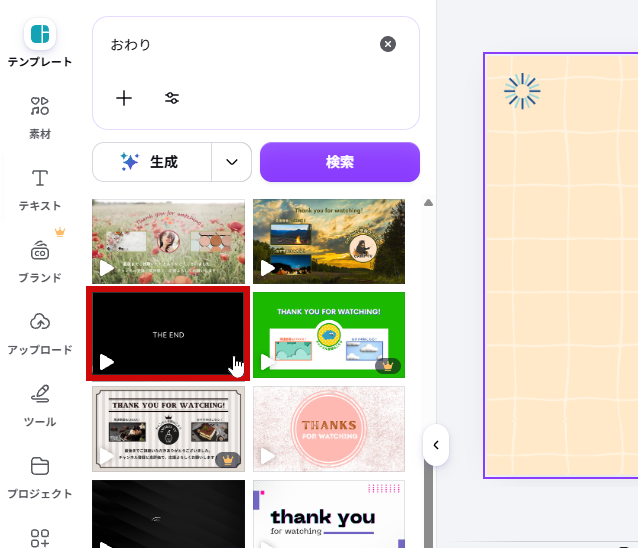
Task: Open the テンプレート sidebar panel
Action: click(39, 43)
